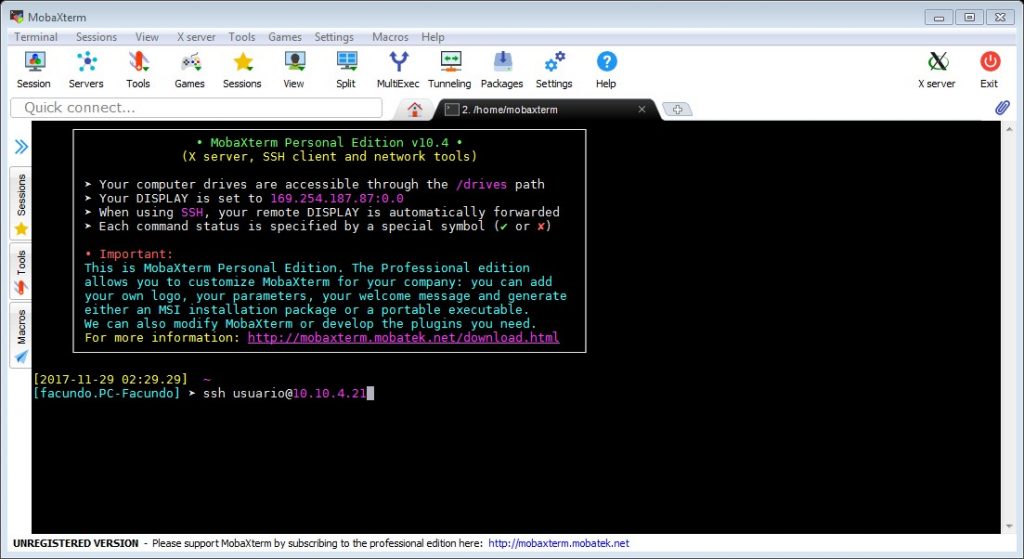Click the 169.254.187.87:0.0 DISPLAY address

[337, 198]
